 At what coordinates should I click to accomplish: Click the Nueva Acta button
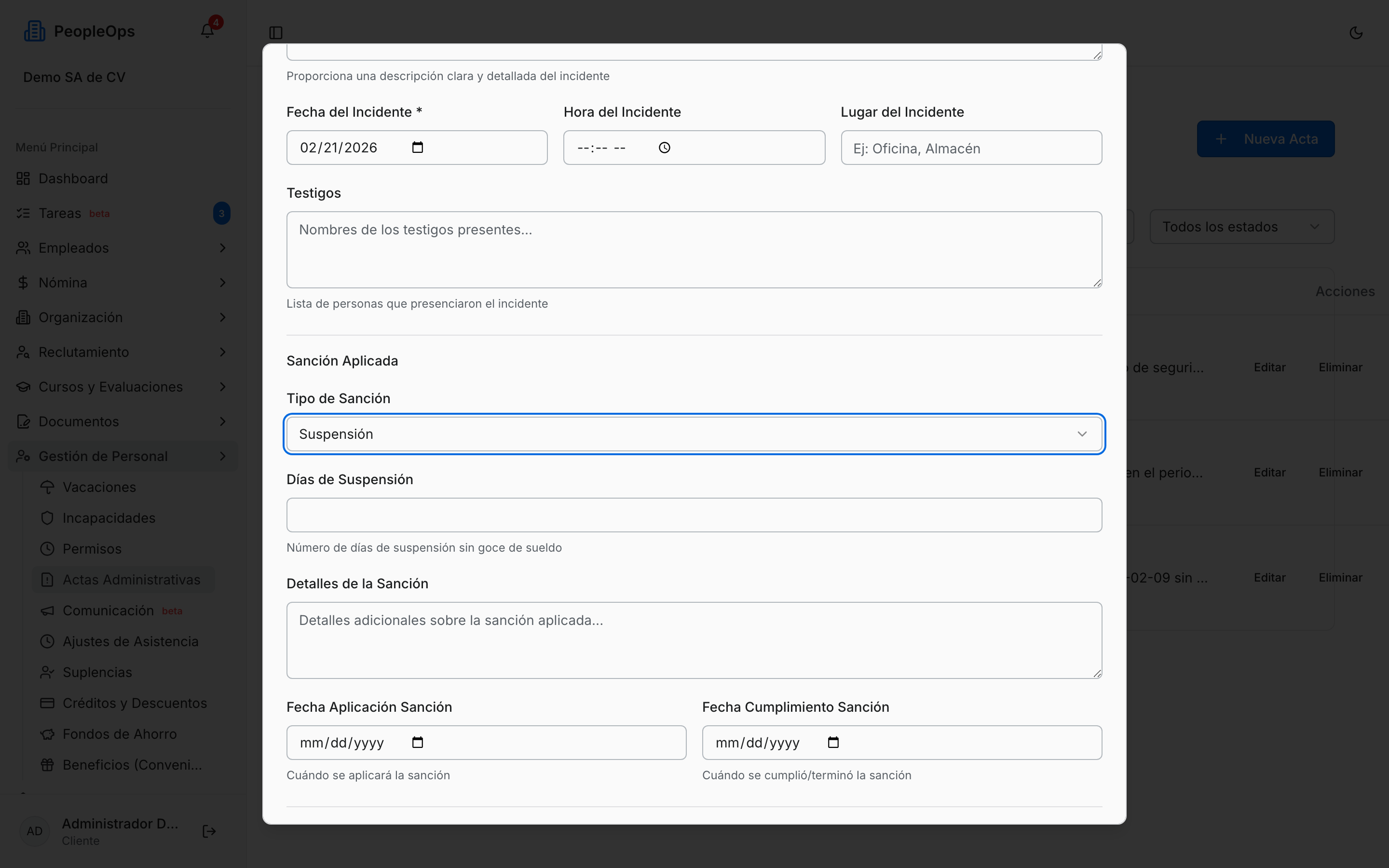[x=1265, y=139]
